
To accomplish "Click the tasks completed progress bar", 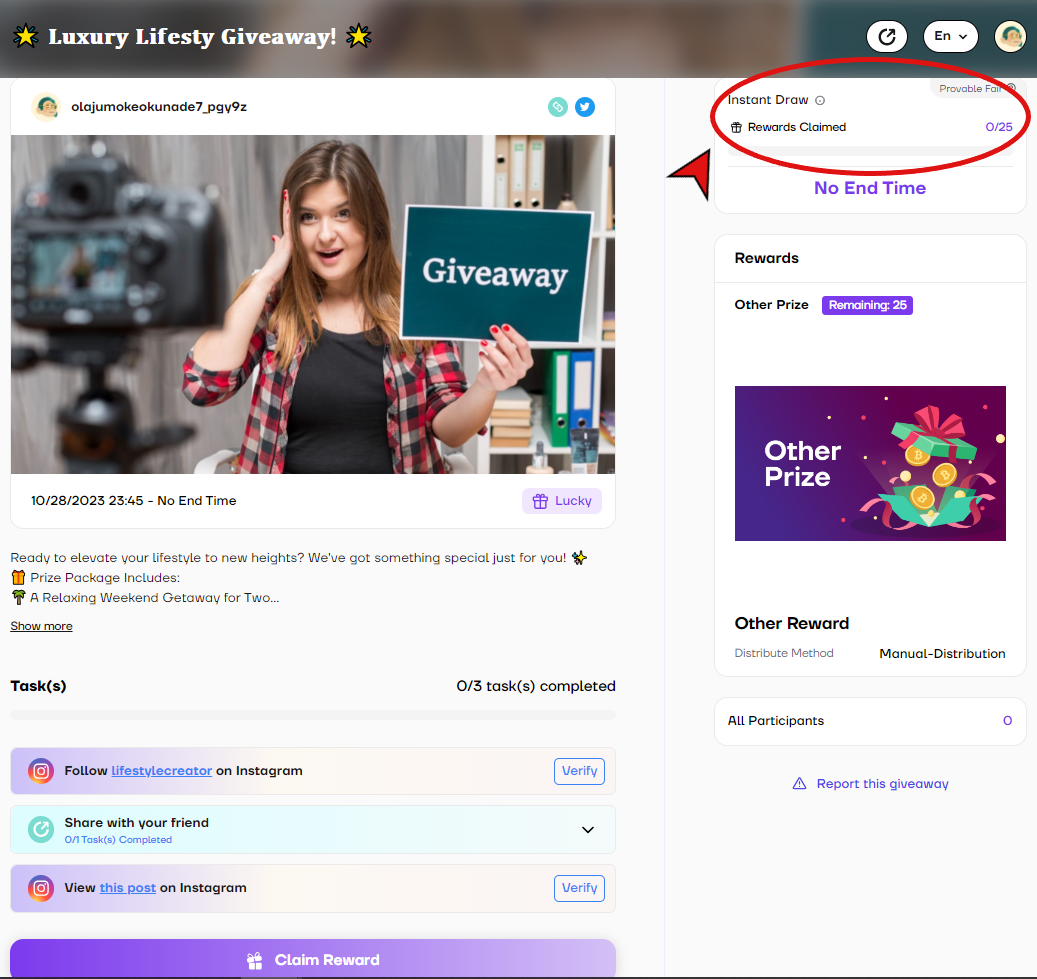I will point(313,715).
